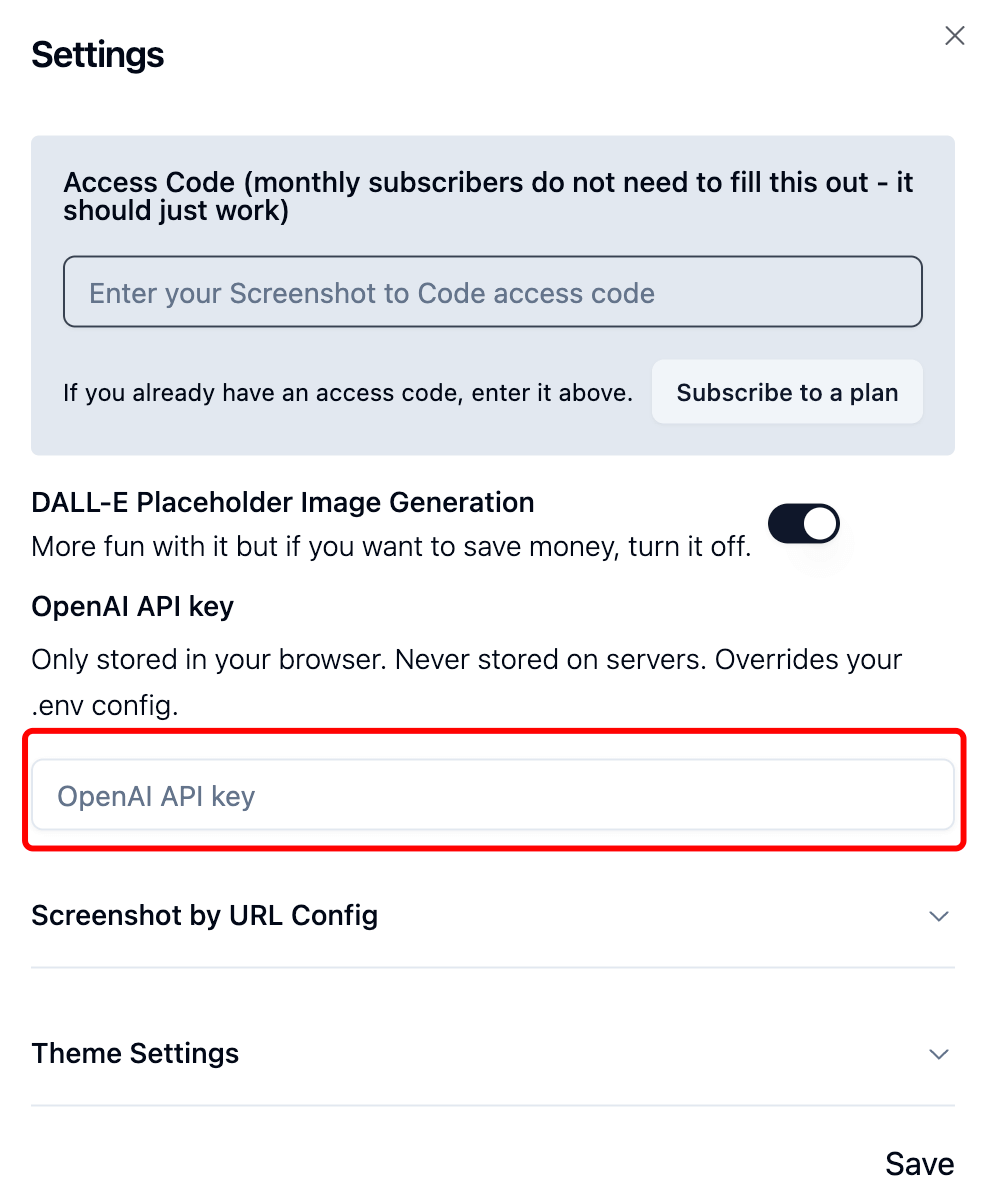Viewport: 1000px width, 1200px height.
Task: Save the settings
Action: (x=919, y=1164)
